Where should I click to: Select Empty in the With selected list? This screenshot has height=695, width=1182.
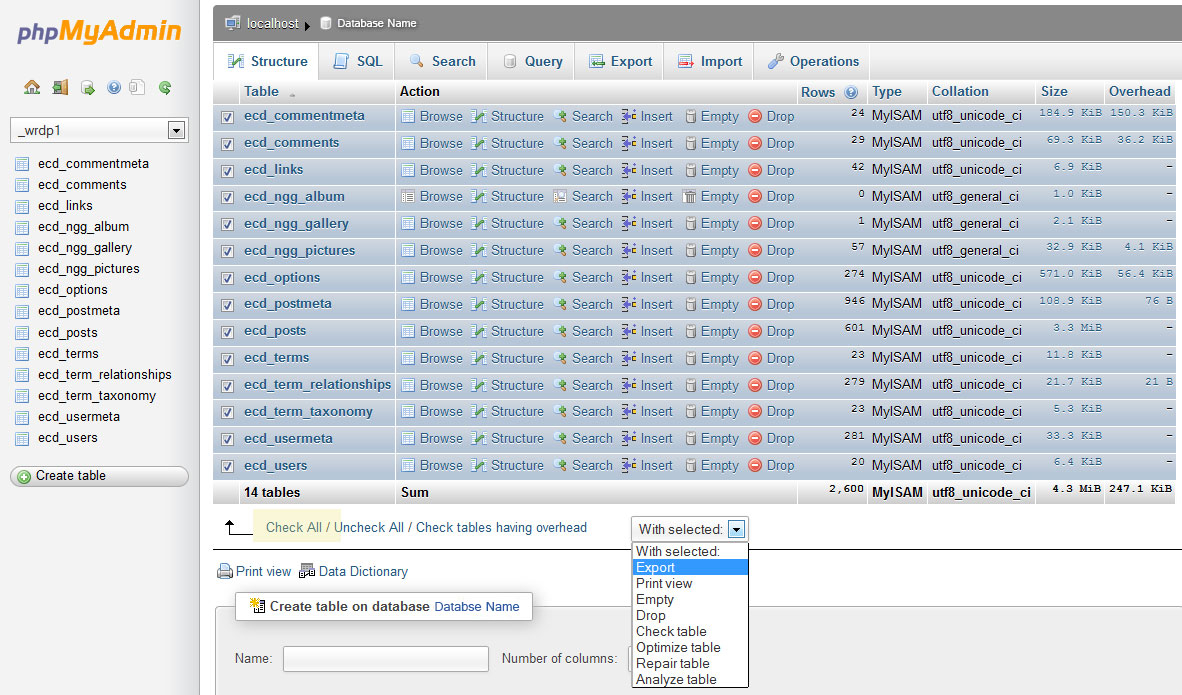690,599
